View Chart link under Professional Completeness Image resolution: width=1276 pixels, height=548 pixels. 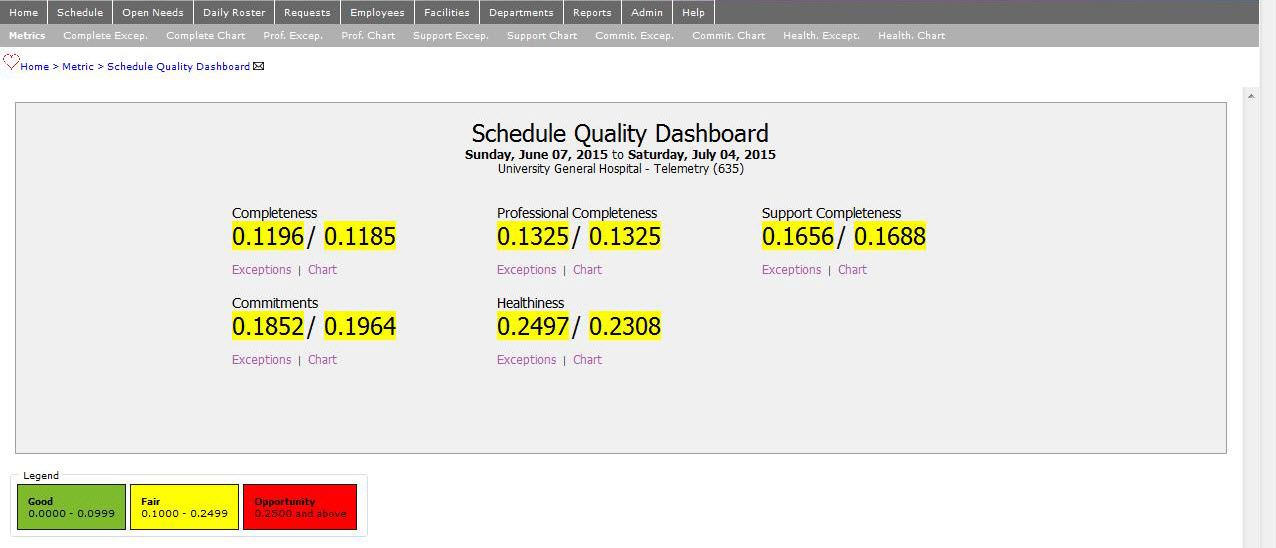pyautogui.click(x=587, y=270)
